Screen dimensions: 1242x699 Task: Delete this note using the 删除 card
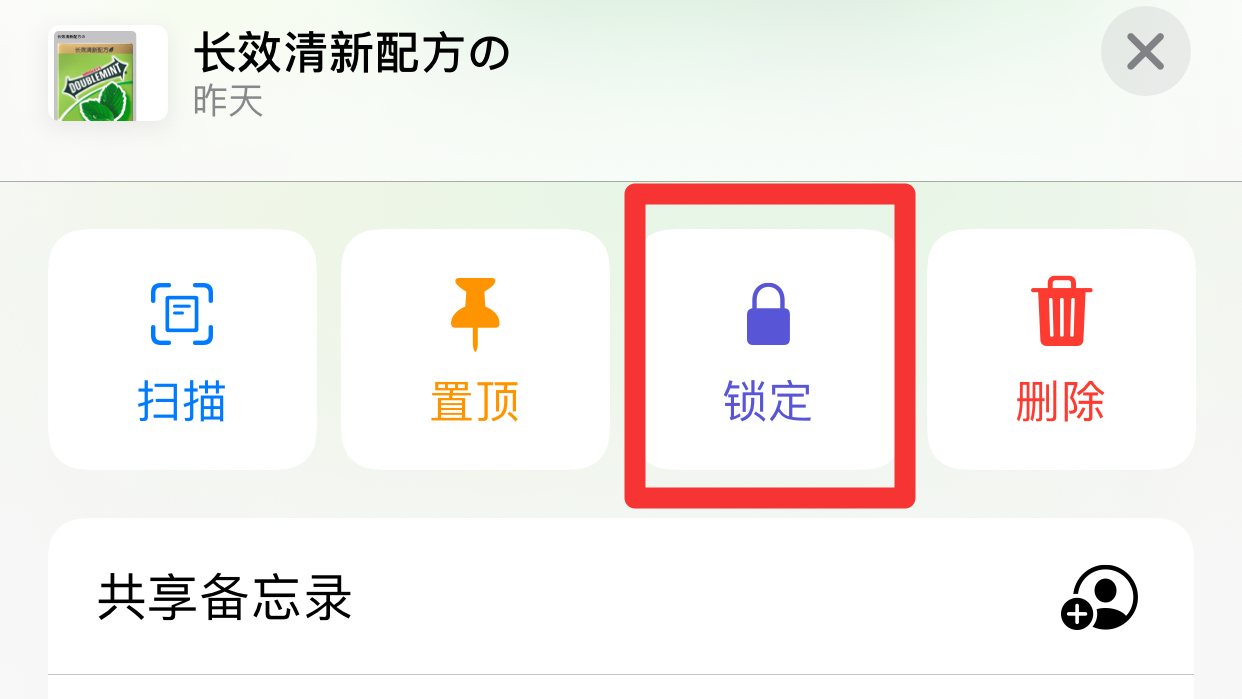[1061, 349]
